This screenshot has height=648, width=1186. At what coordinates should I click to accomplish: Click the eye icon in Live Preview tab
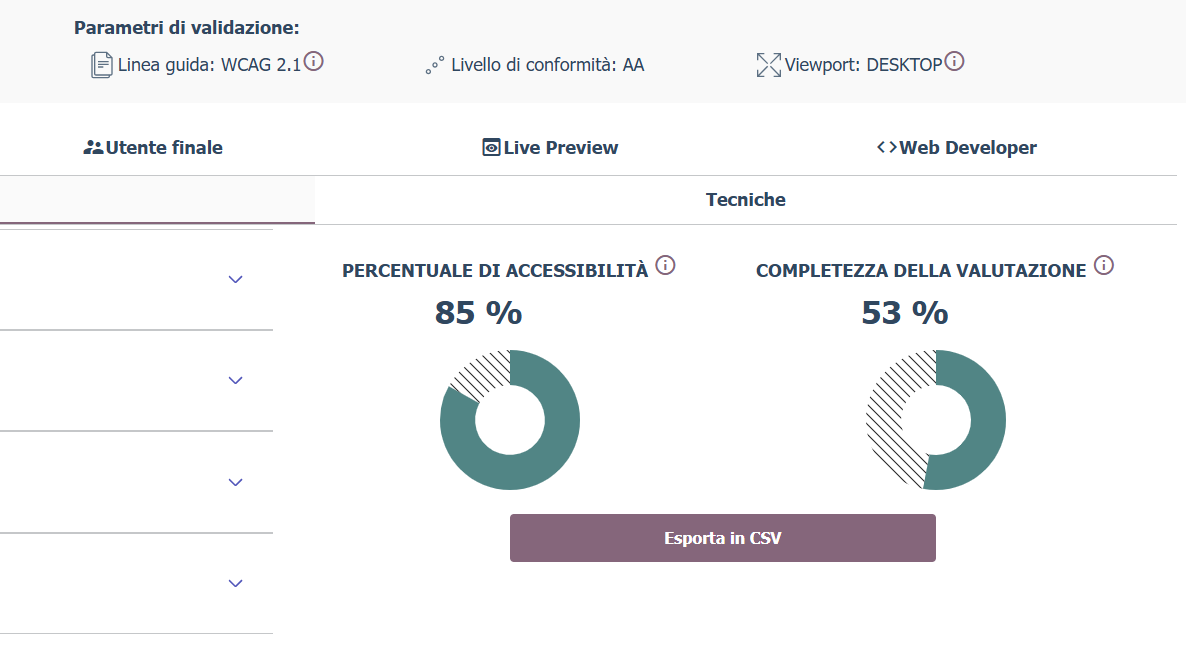[x=491, y=148]
